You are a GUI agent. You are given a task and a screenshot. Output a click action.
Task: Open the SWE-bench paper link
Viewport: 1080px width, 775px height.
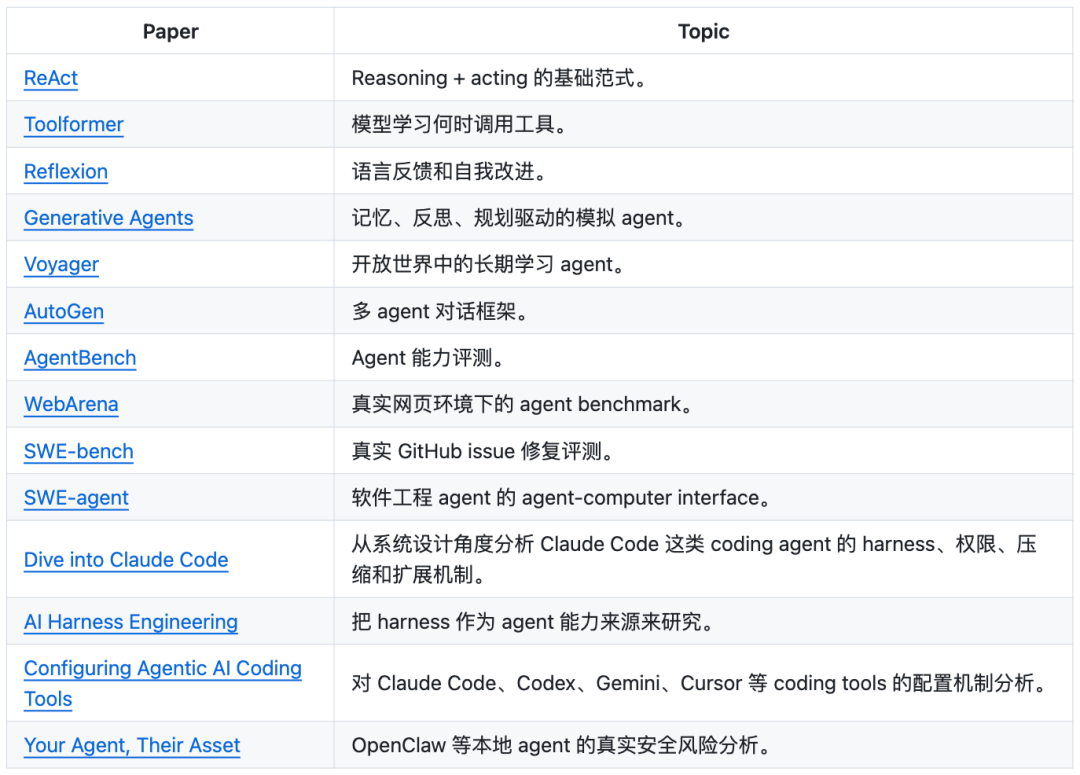pos(79,451)
